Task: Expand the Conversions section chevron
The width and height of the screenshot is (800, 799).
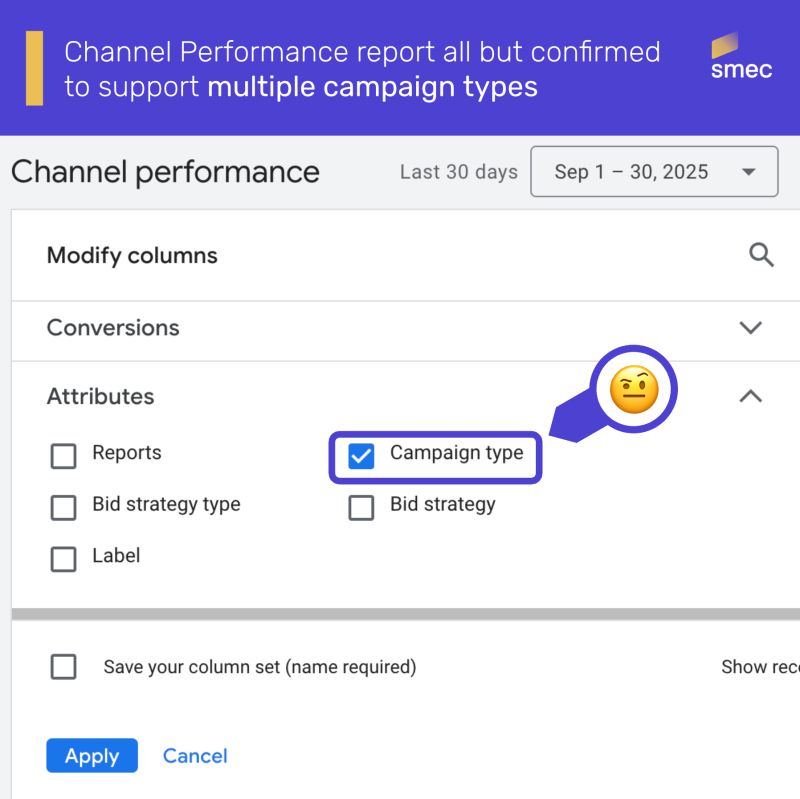Action: click(750, 328)
